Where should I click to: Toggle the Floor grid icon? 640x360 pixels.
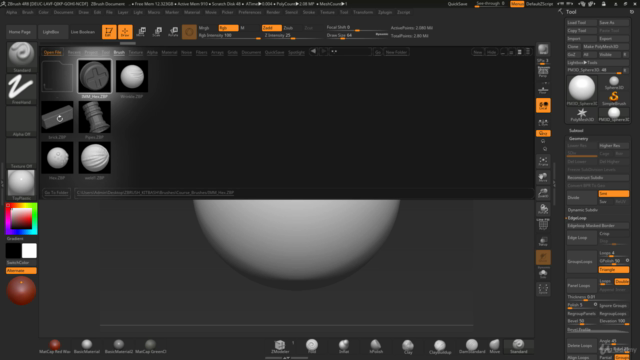point(543,90)
